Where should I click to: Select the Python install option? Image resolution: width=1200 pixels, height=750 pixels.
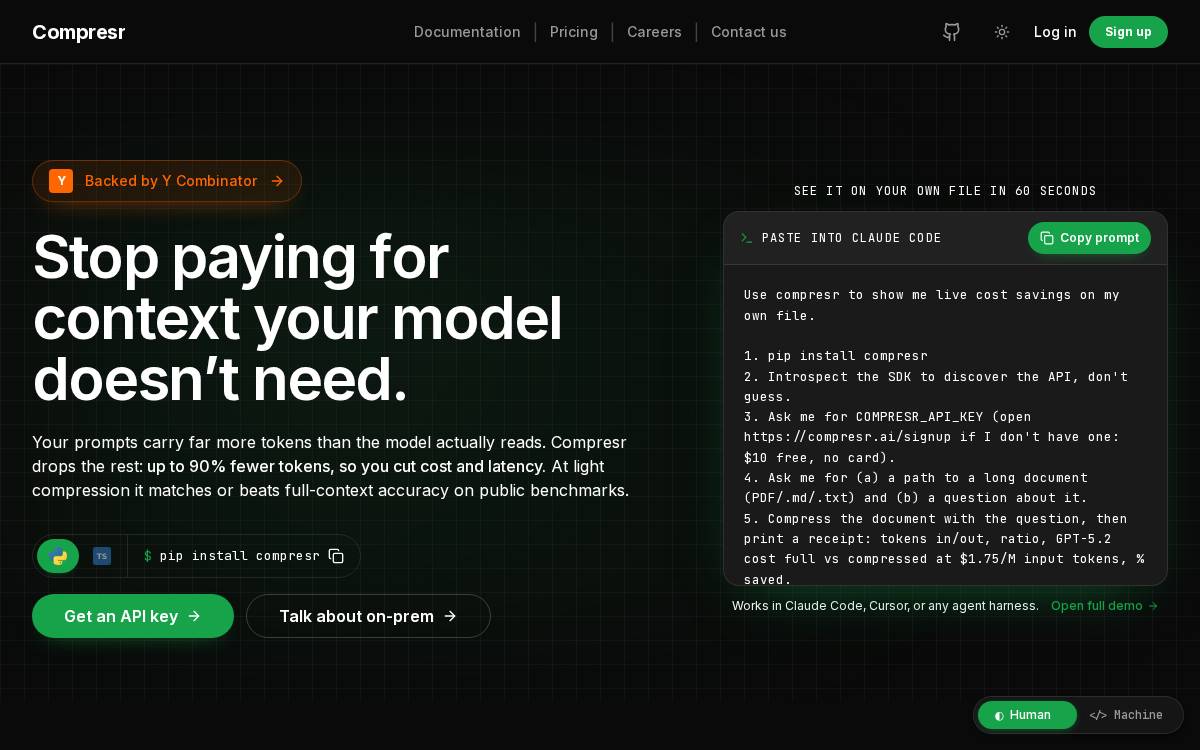[x=58, y=556]
